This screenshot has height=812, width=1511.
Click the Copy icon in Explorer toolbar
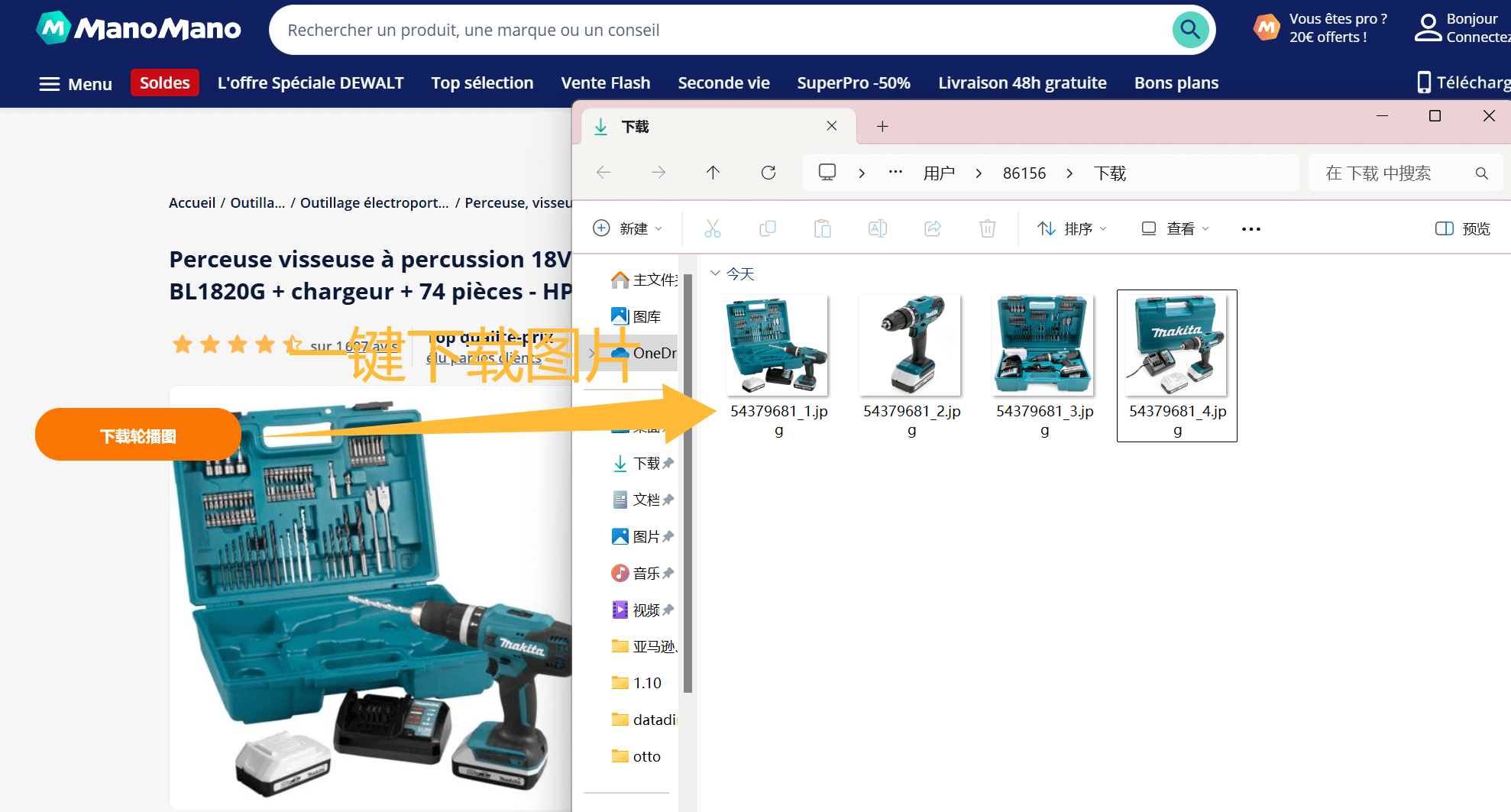(768, 228)
